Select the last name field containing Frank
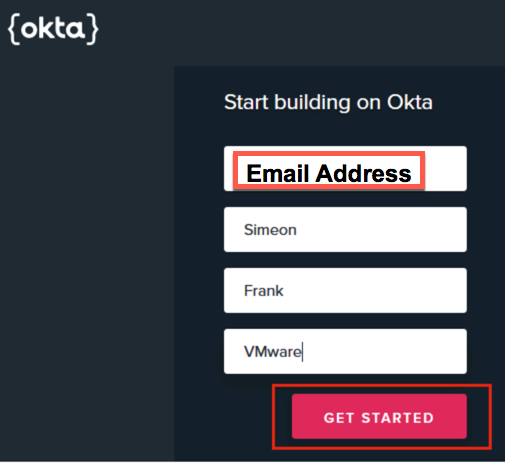This screenshot has height=464, width=505. click(345, 291)
